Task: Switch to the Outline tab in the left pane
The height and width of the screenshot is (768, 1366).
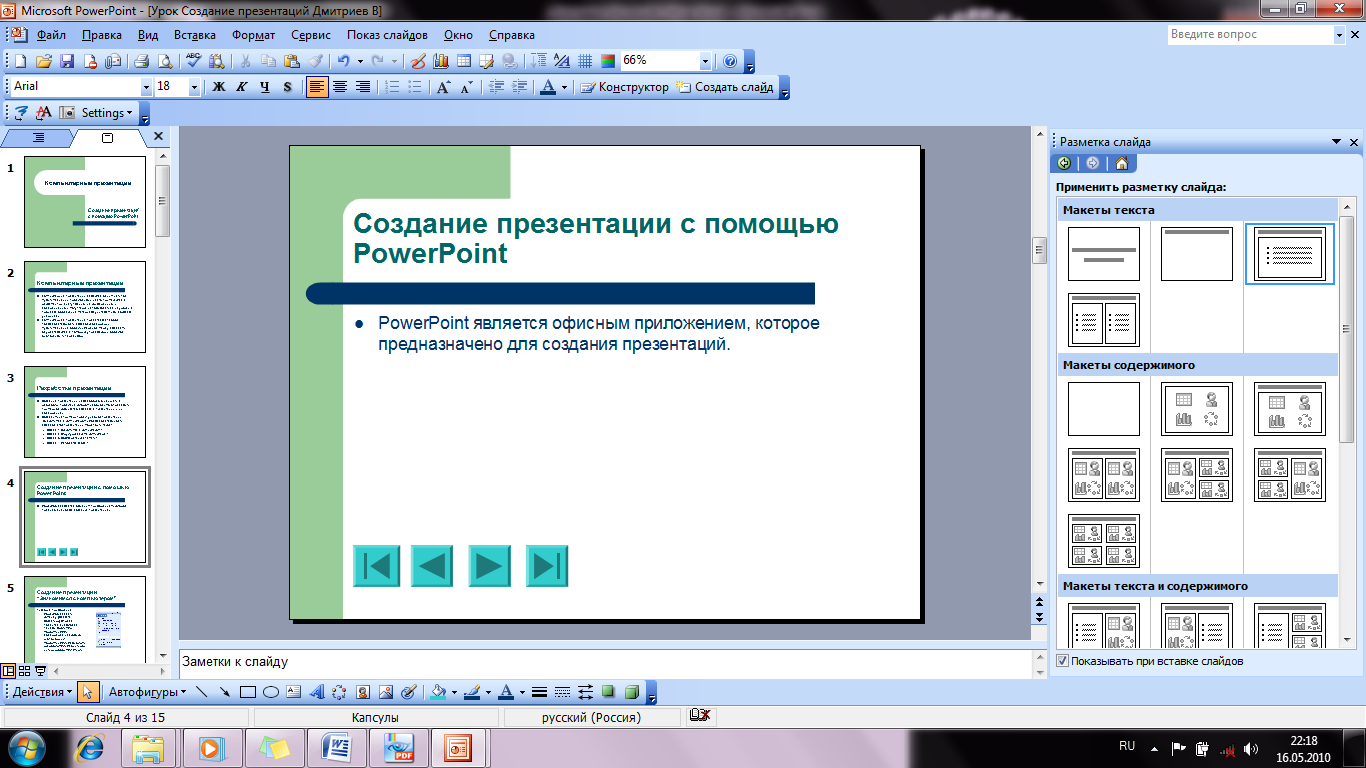Action: coord(38,138)
